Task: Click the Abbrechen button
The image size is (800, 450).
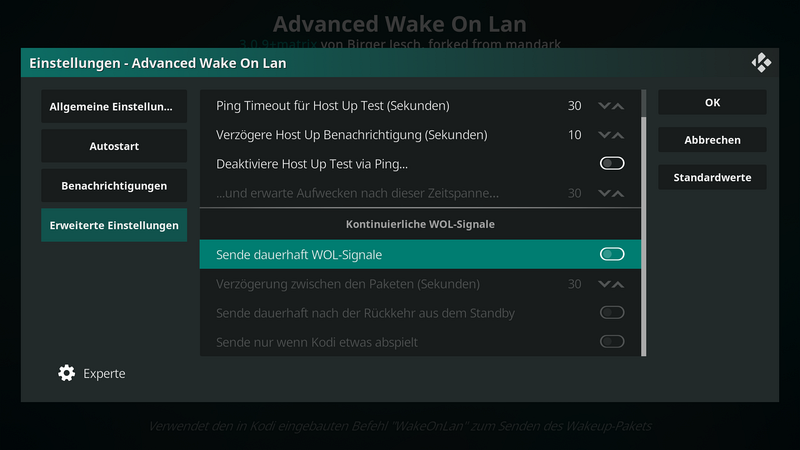Action: pos(712,140)
